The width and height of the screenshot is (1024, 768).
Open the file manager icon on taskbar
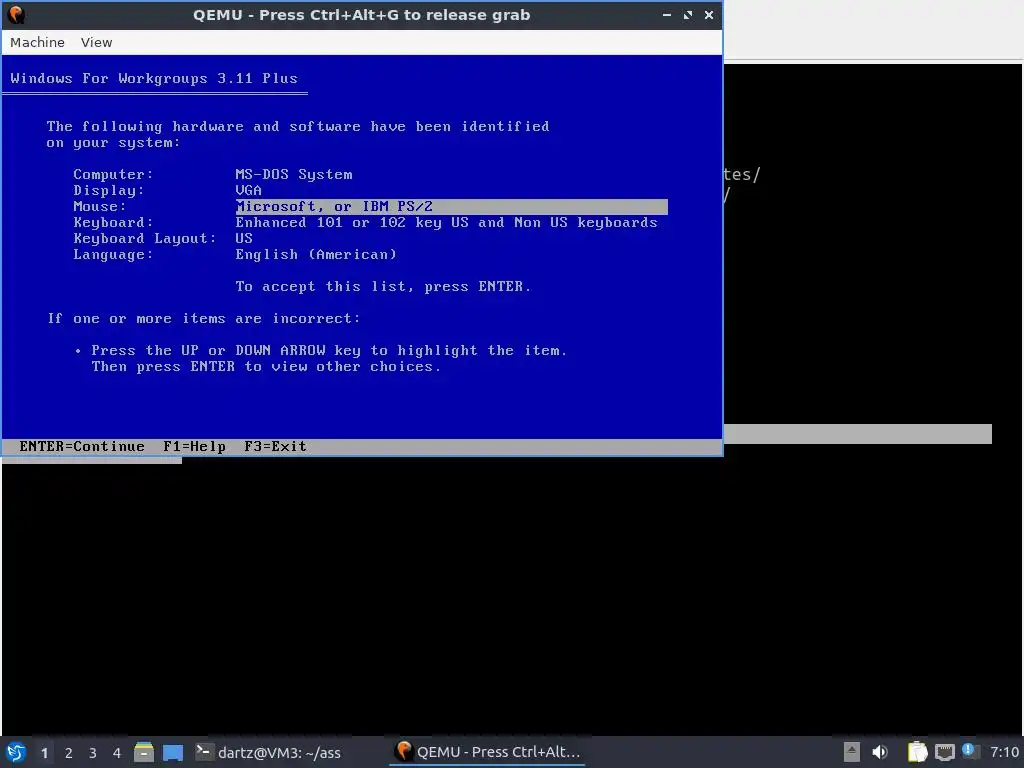tap(144, 752)
